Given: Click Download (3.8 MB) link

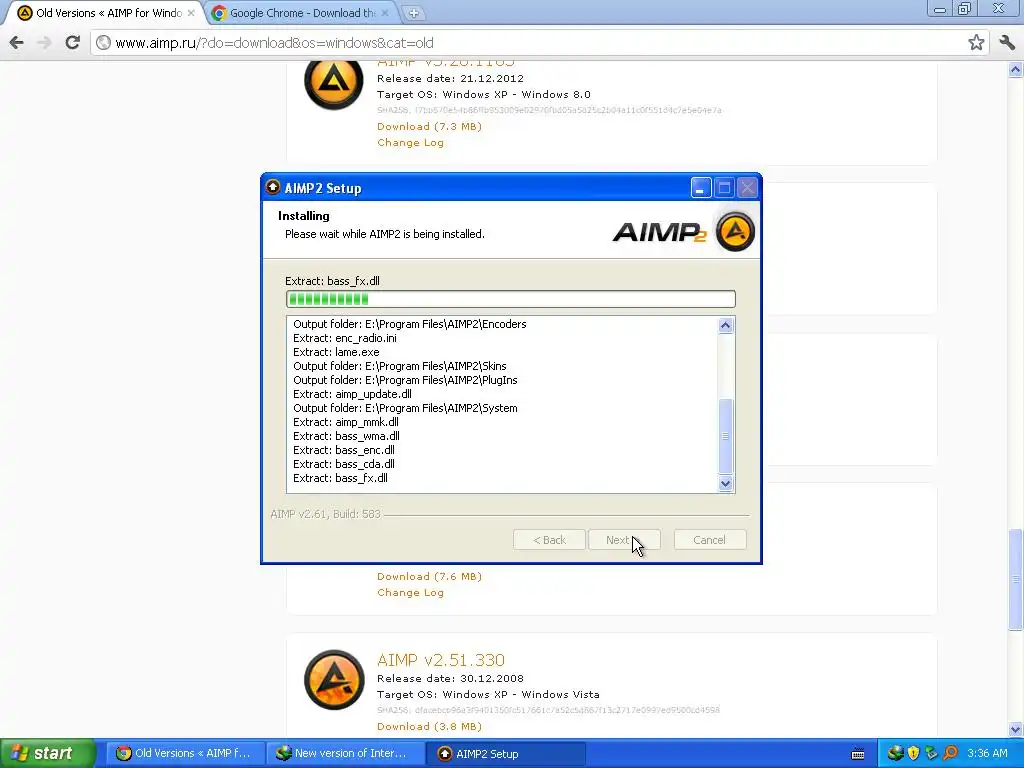Looking at the screenshot, I should (429, 727).
